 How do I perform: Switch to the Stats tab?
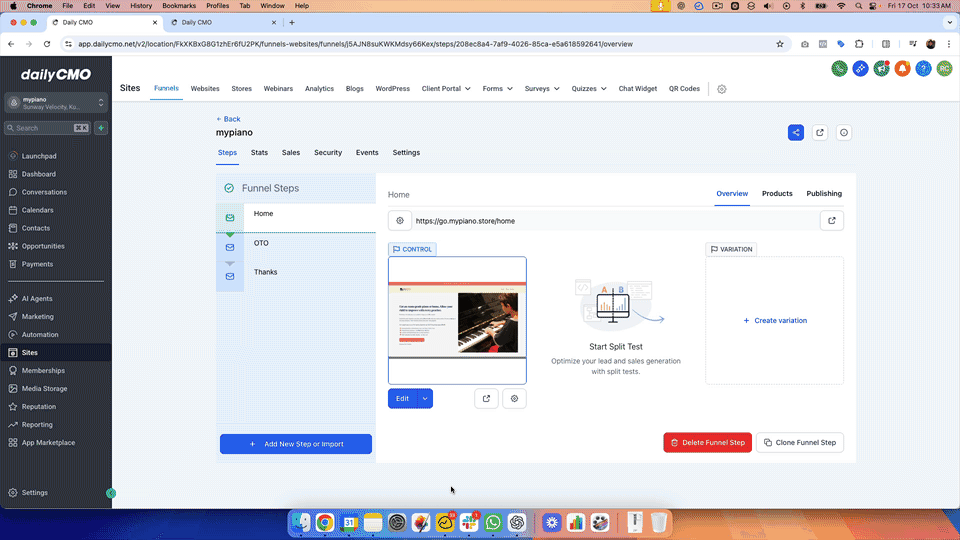tap(259, 153)
